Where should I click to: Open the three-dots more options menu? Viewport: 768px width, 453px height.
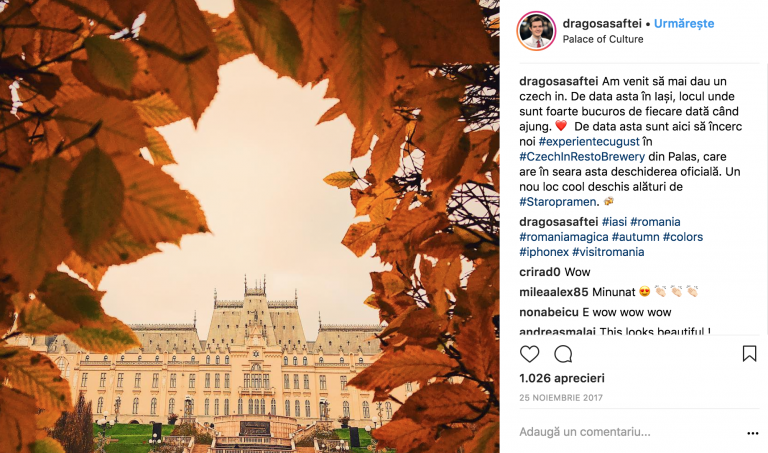click(x=753, y=433)
